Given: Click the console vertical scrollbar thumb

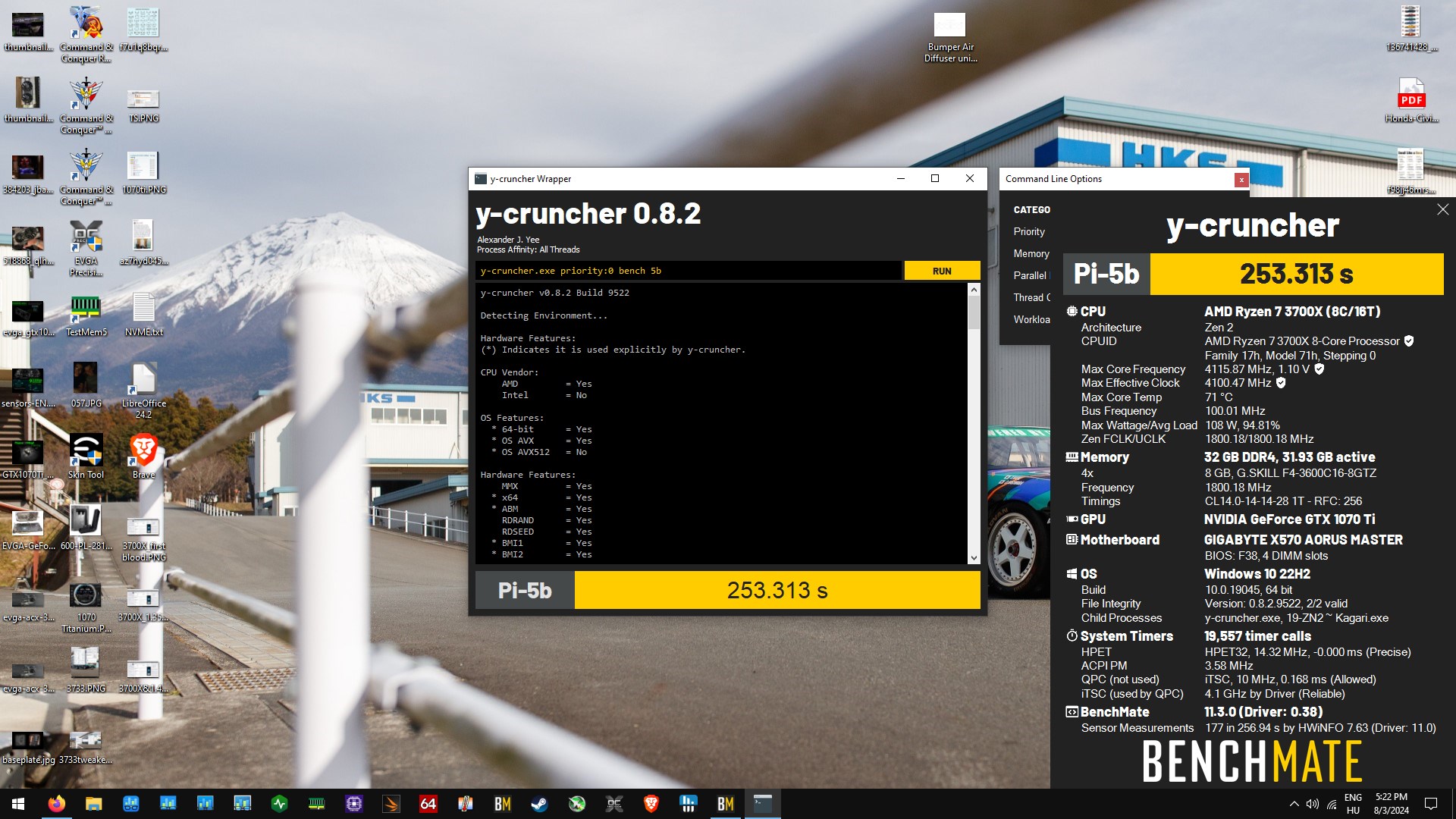Looking at the screenshot, I should (x=974, y=312).
